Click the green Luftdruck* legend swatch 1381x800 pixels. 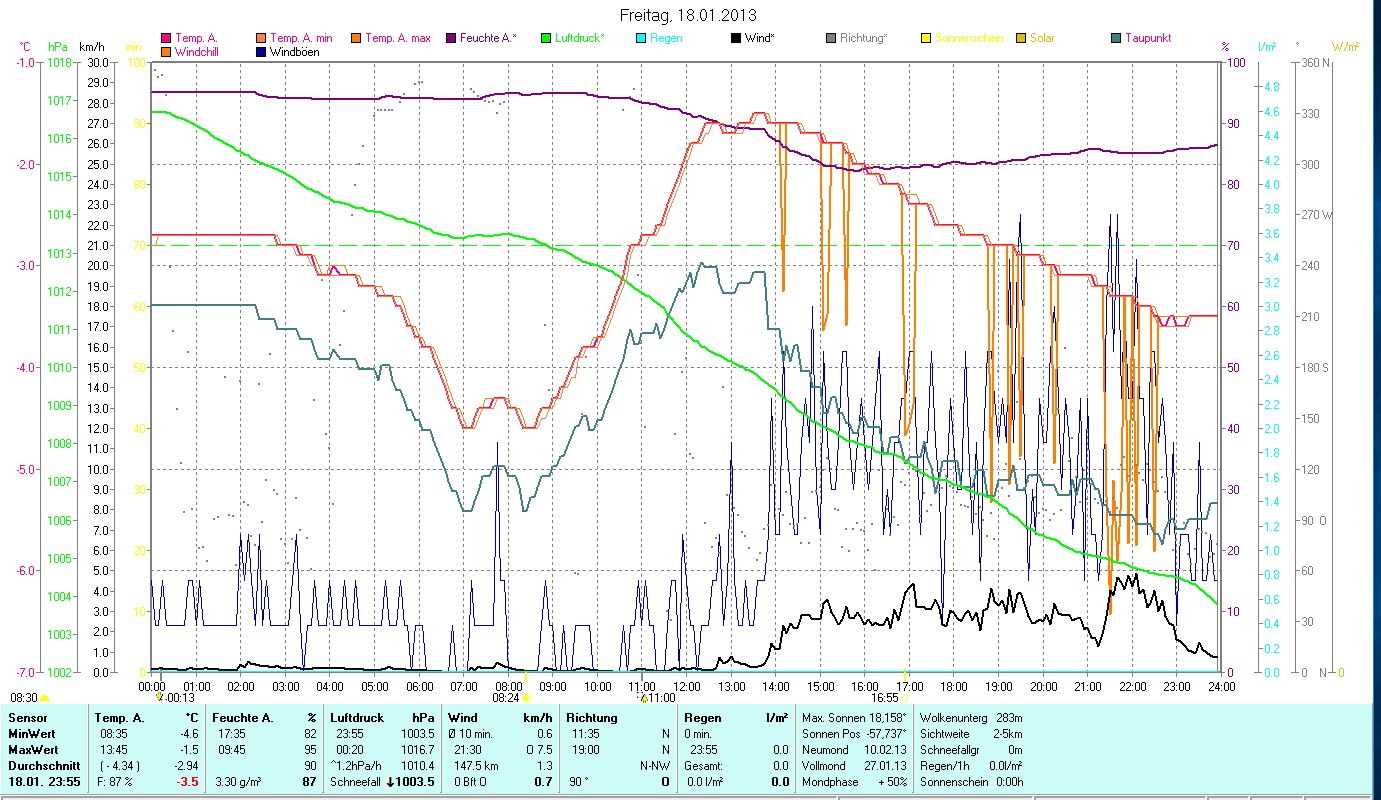point(546,38)
